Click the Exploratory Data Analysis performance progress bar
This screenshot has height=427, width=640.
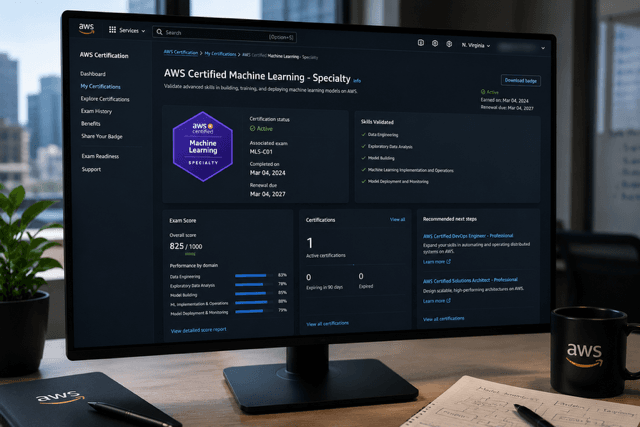click(x=254, y=284)
